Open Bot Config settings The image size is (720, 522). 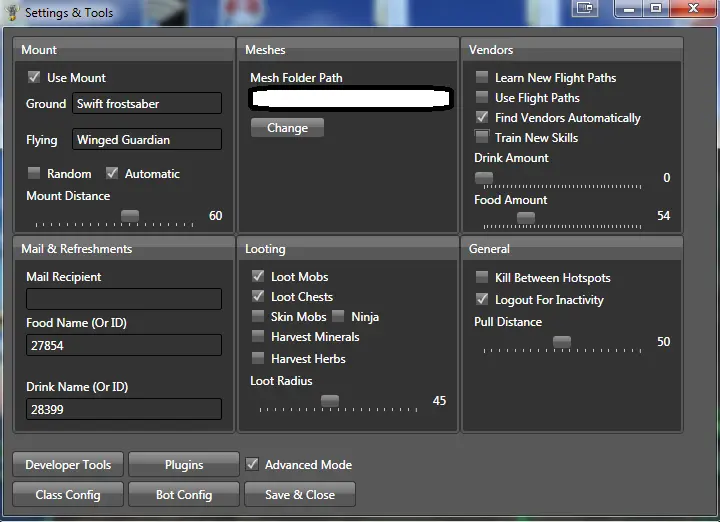coord(184,494)
